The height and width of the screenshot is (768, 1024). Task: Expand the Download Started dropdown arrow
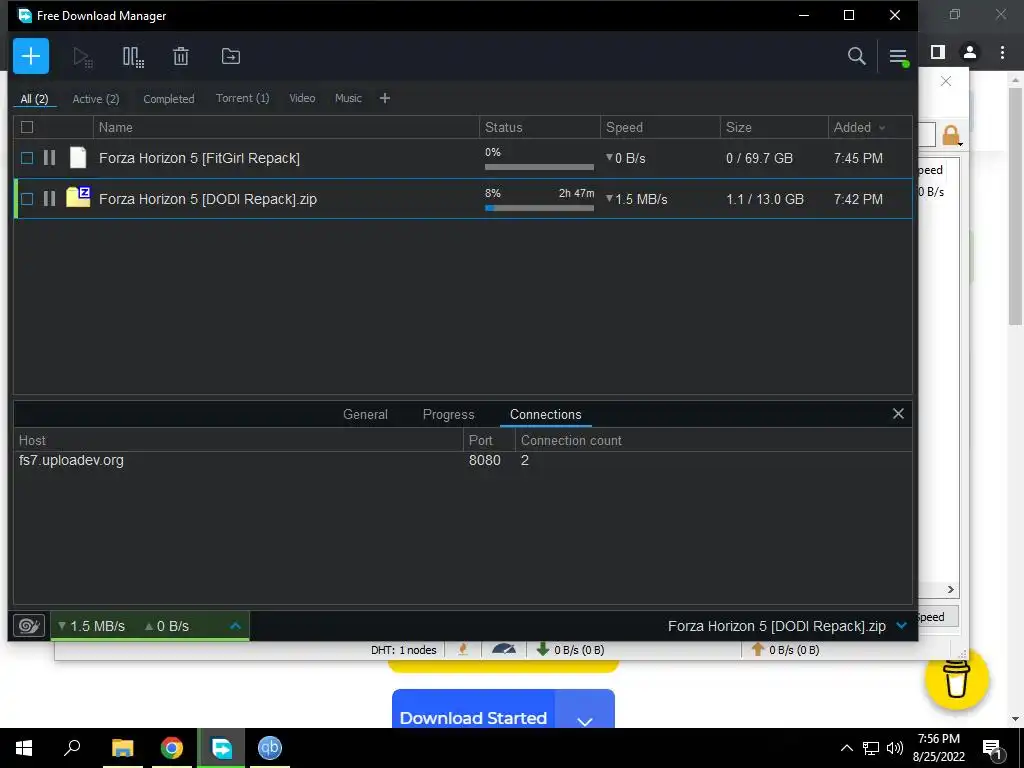(x=584, y=720)
